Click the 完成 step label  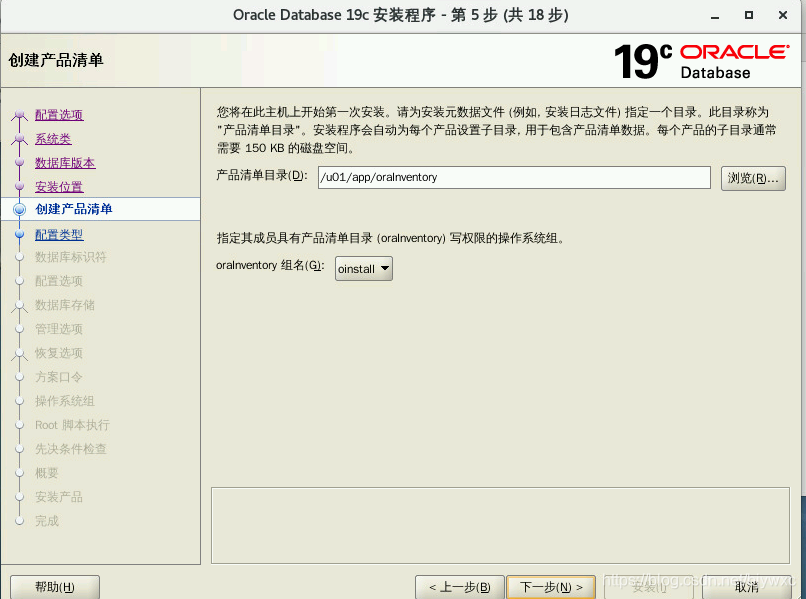coord(47,521)
